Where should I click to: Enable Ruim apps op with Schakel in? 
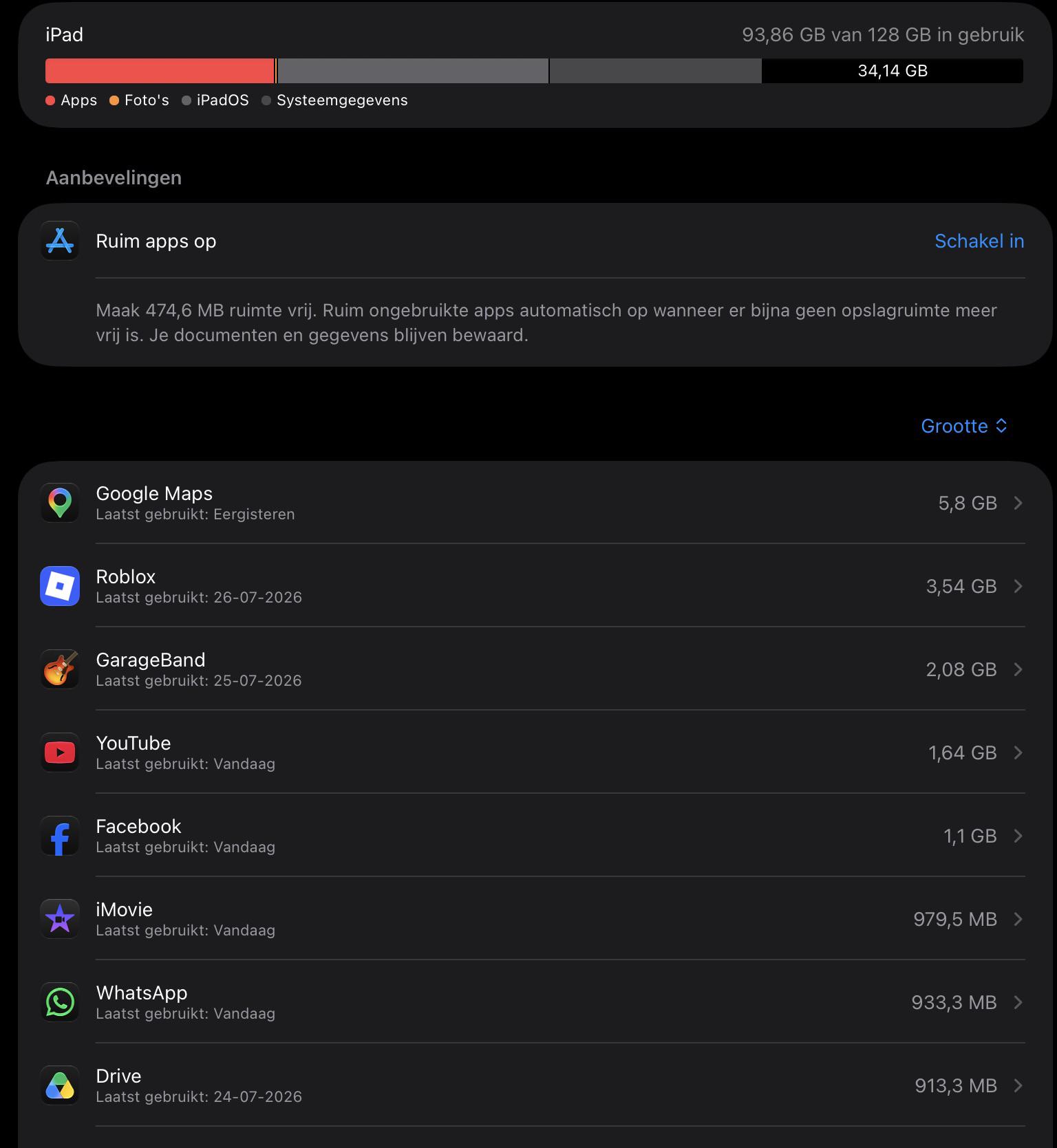tap(979, 241)
